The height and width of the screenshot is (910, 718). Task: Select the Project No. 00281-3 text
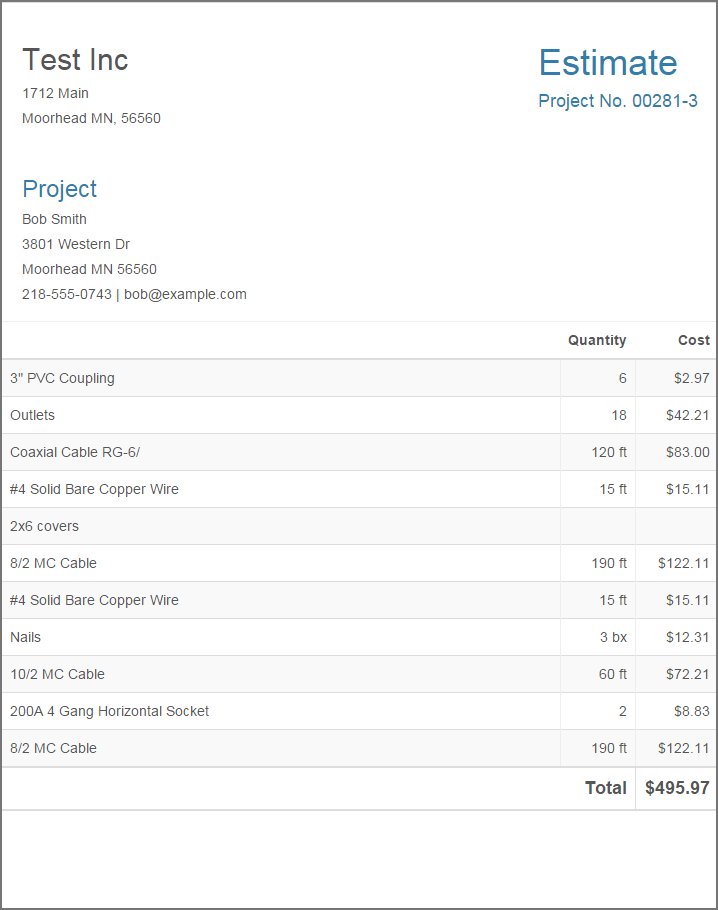pyautogui.click(x=618, y=101)
